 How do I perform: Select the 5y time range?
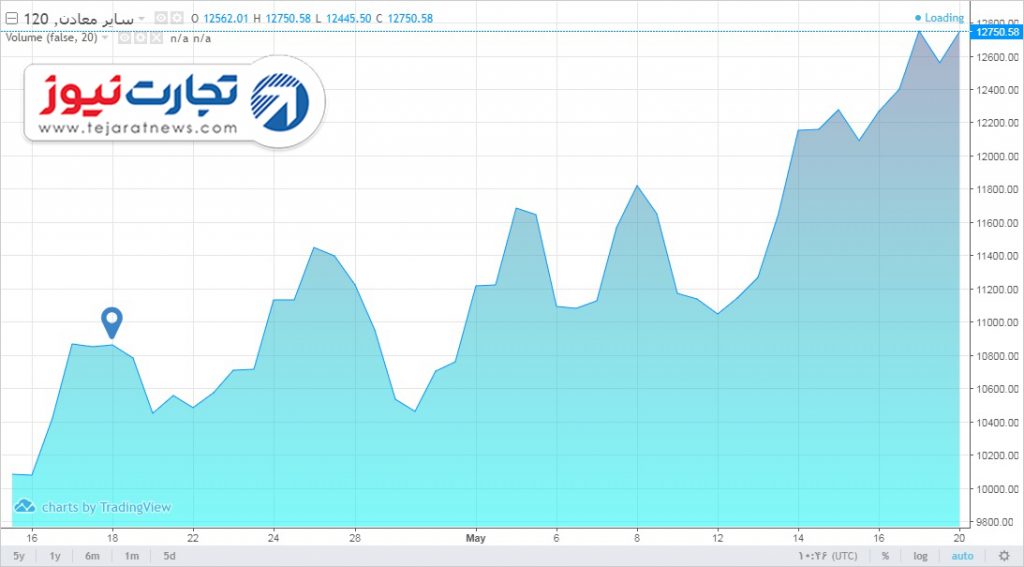[x=19, y=556]
